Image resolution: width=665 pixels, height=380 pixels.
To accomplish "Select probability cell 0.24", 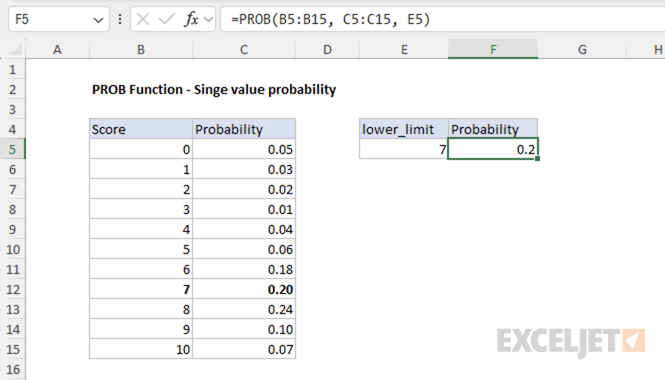I will pos(244,309).
